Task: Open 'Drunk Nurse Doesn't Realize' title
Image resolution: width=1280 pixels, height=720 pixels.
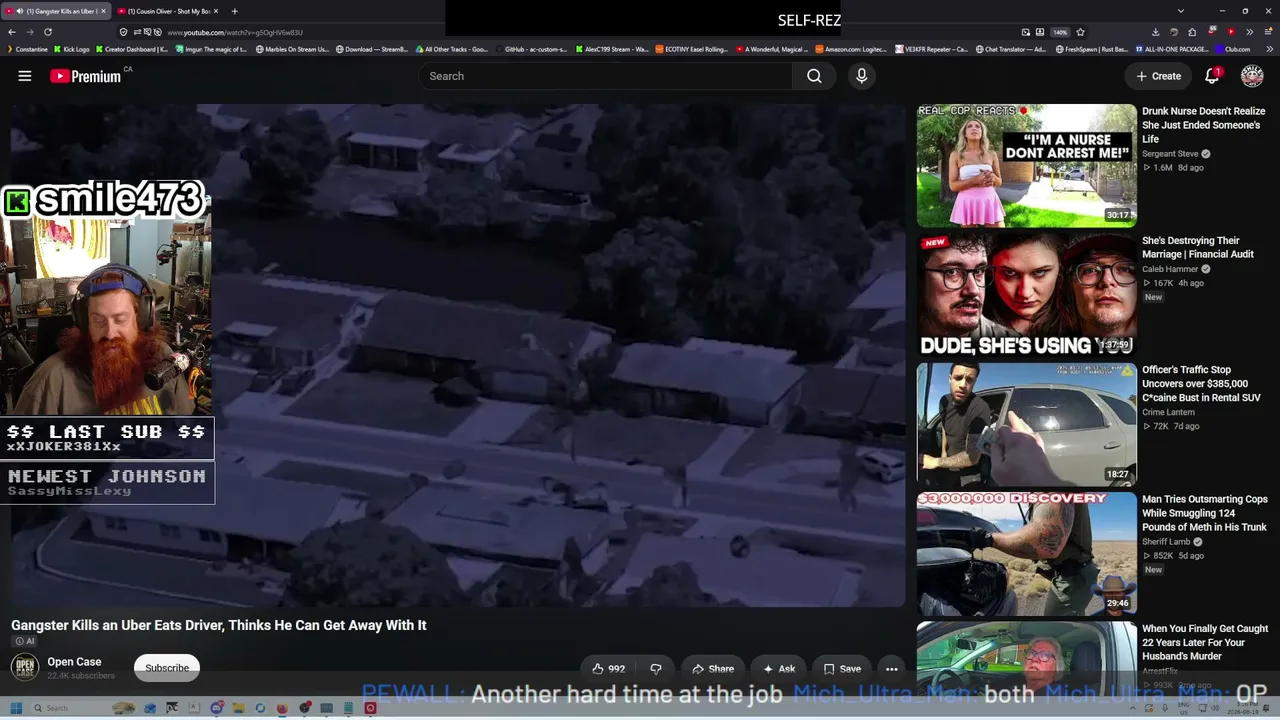Action: click(x=1204, y=125)
